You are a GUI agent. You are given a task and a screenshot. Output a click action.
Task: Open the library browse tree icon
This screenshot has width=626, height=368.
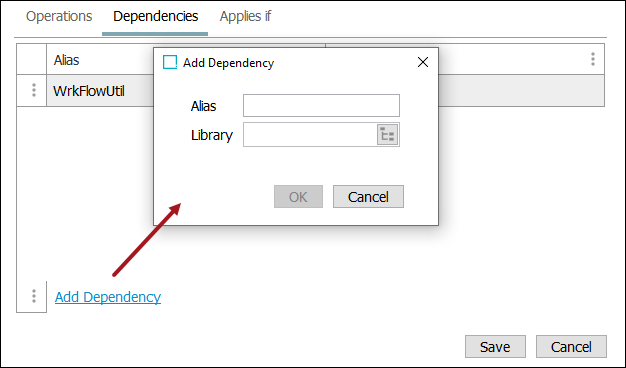[387, 135]
